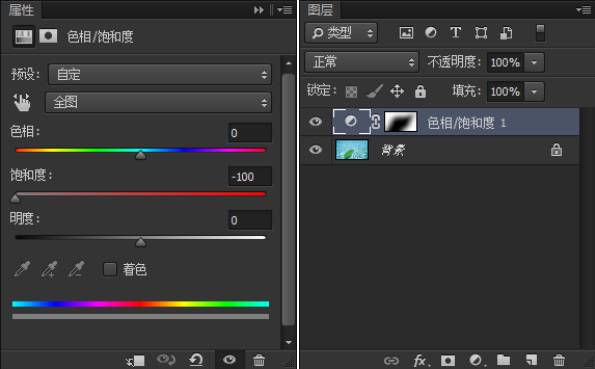This screenshot has width=595, height=369.
Task: Hide the 背景 layer eye icon
Action: 315,150
